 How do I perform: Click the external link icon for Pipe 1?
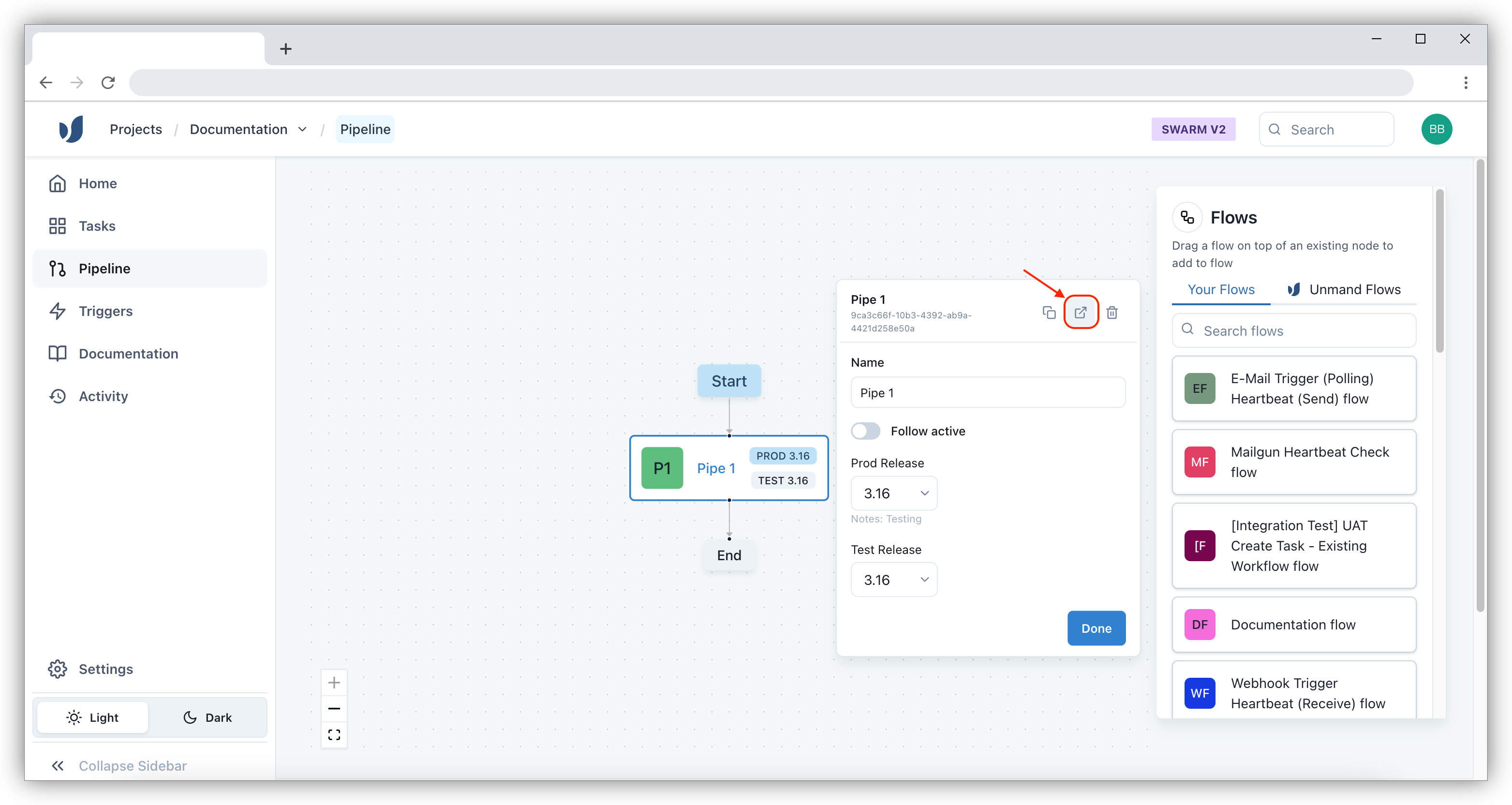coord(1081,312)
